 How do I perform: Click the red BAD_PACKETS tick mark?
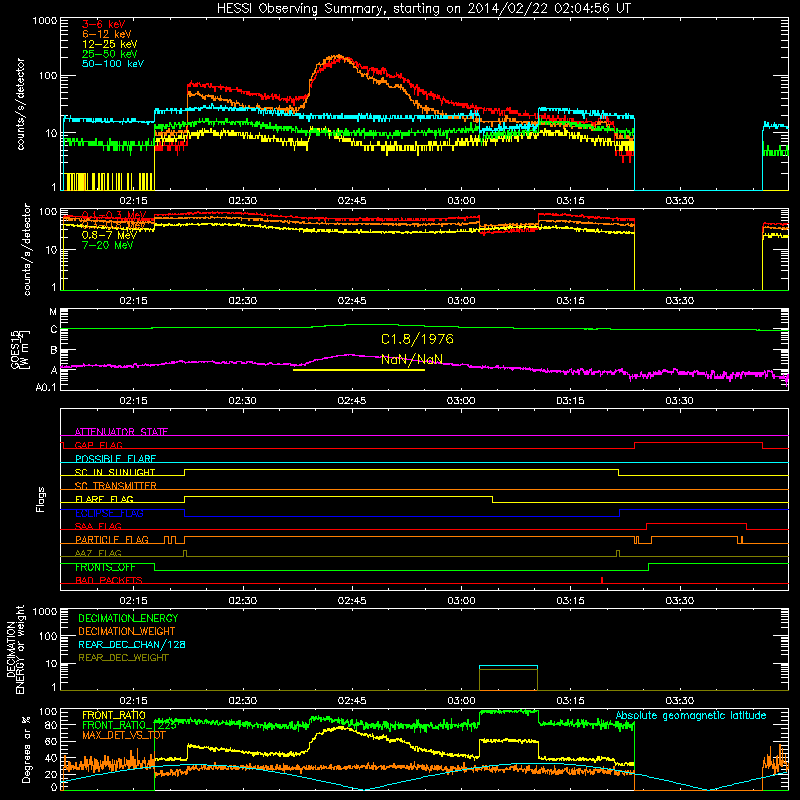602,580
